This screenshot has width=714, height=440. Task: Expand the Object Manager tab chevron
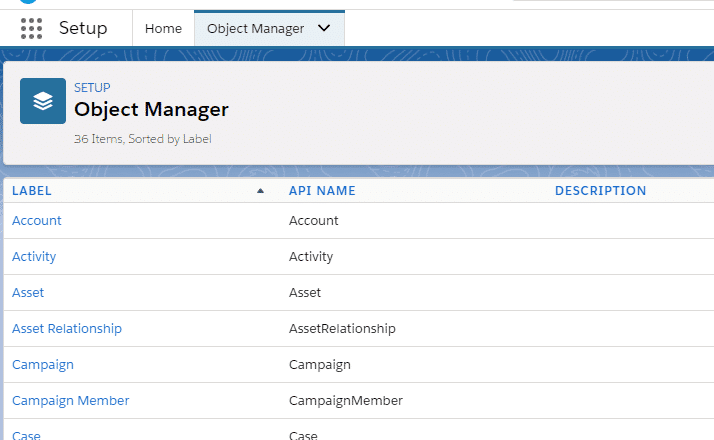tap(324, 28)
